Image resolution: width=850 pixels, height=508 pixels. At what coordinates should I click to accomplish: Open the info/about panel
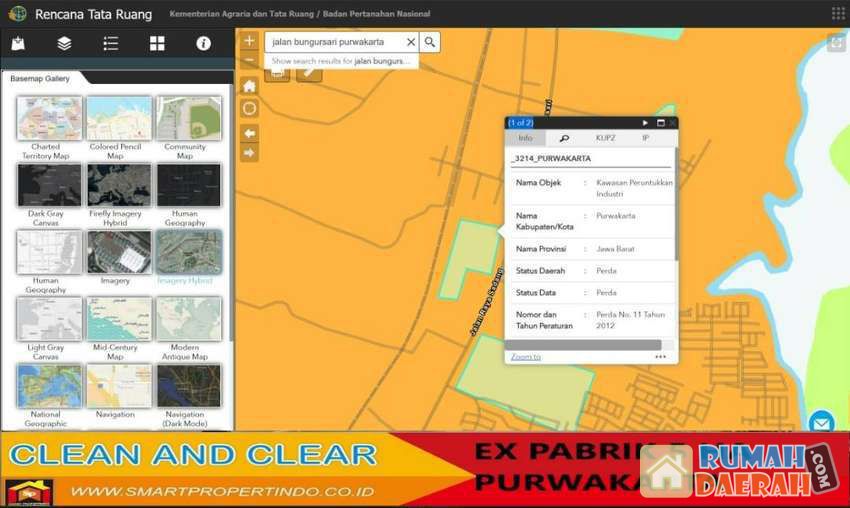click(203, 44)
